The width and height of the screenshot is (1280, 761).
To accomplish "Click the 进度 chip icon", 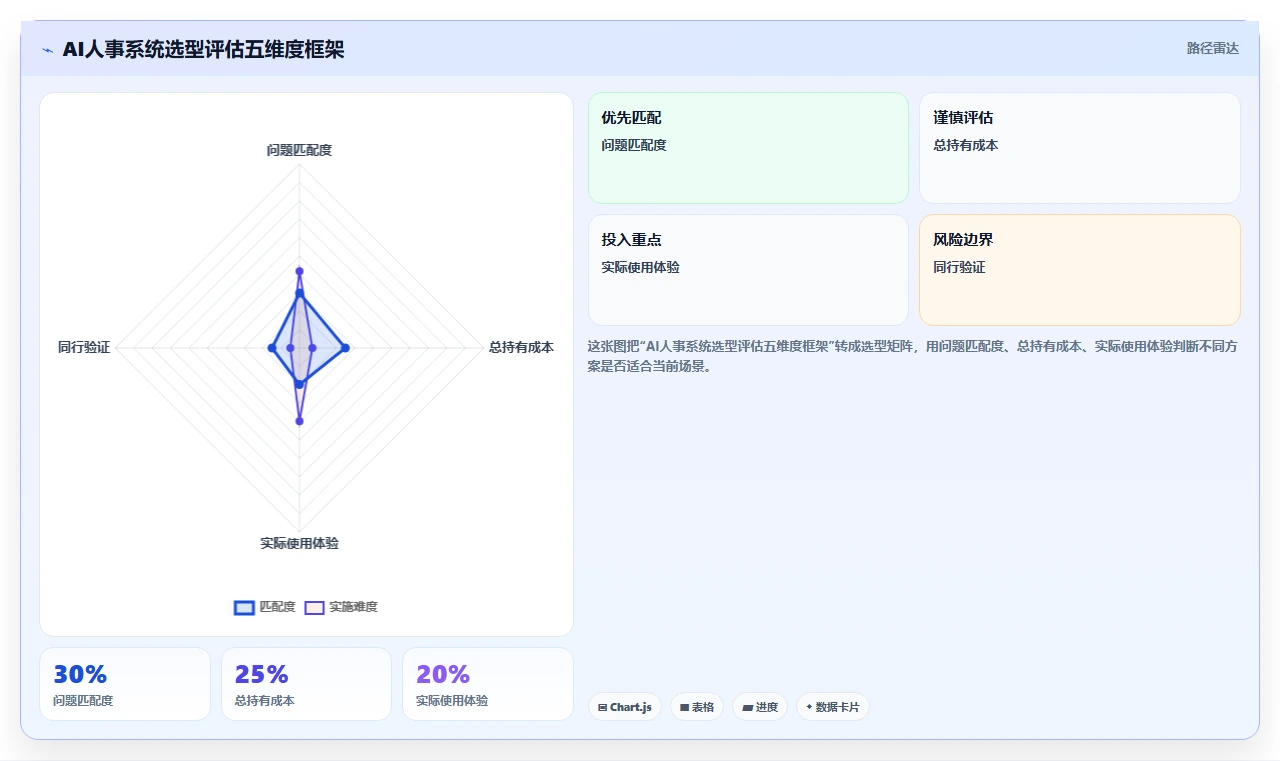I will 747,707.
